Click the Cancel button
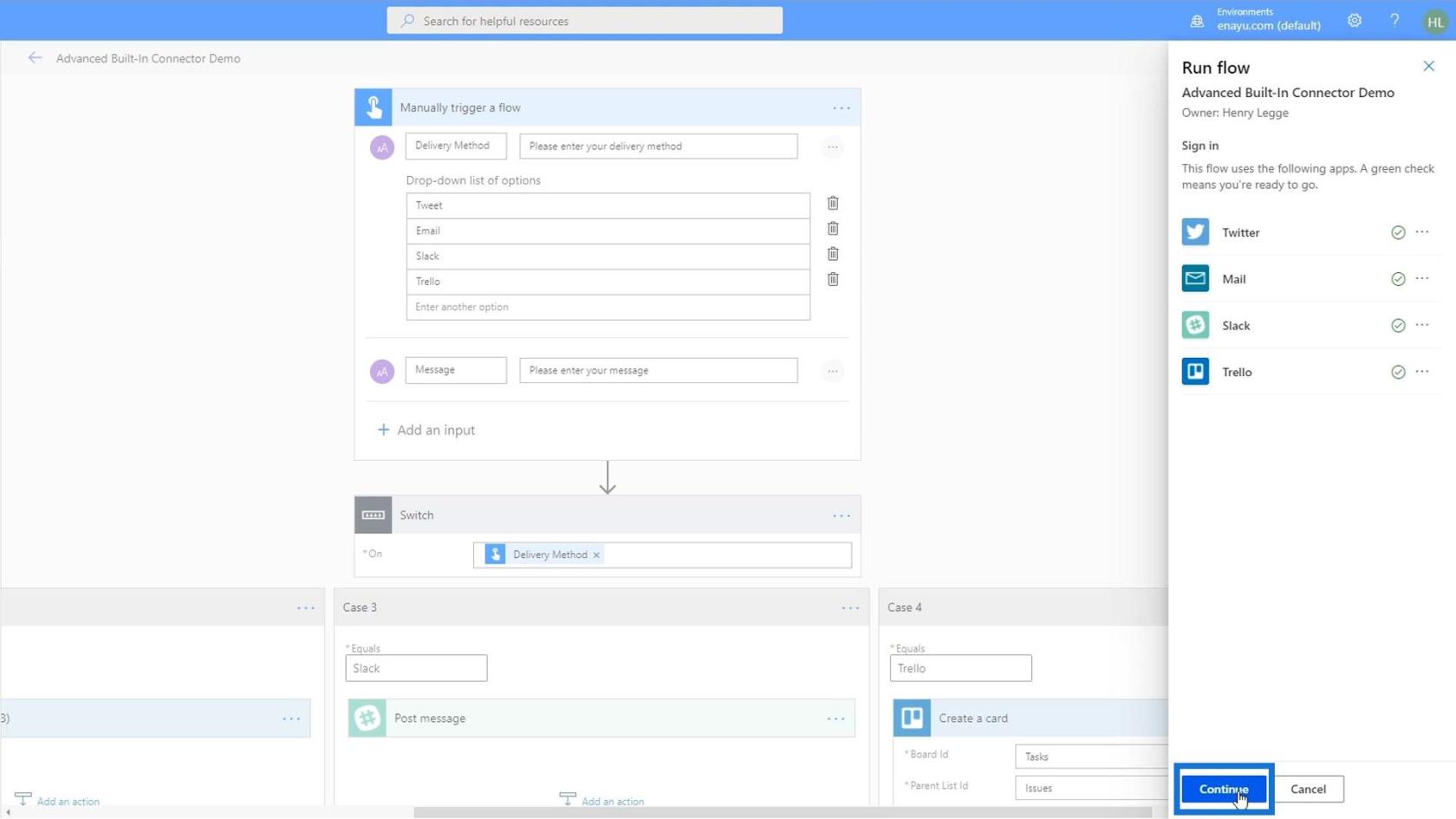Viewport: 1456px width, 819px height. (x=1308, y=789)
